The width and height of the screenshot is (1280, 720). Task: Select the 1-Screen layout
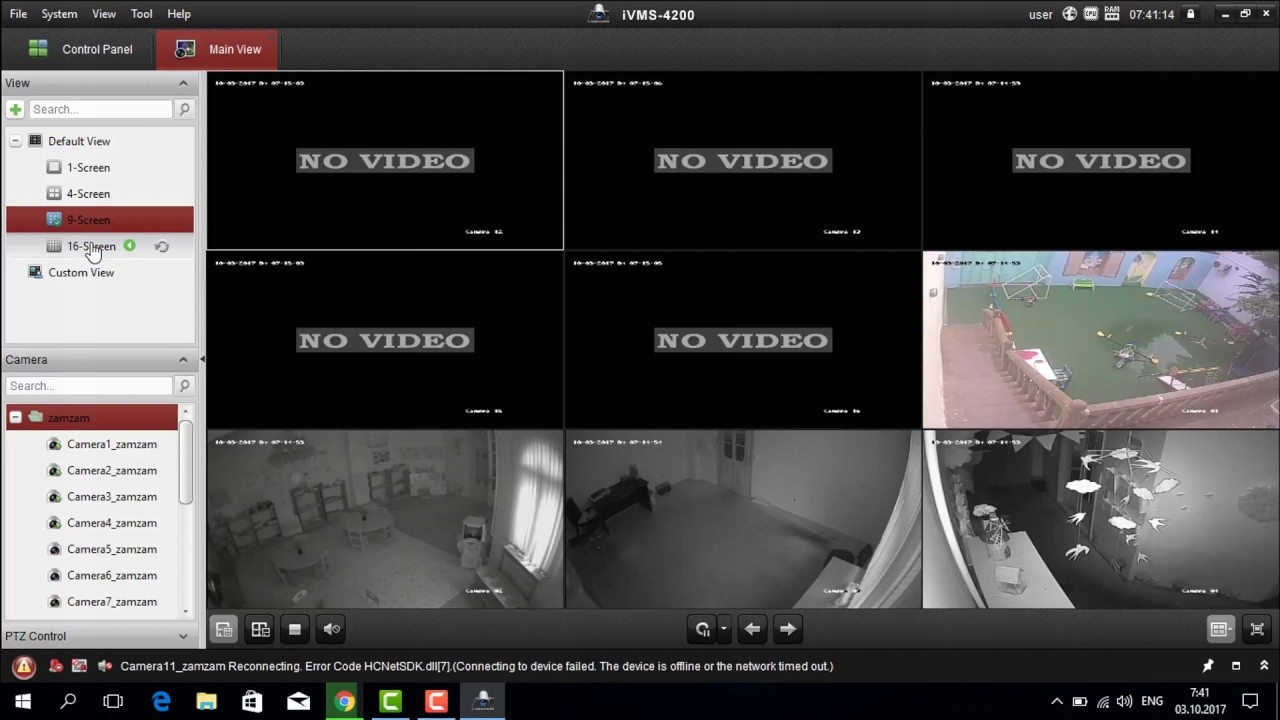[x=88, y=167]
